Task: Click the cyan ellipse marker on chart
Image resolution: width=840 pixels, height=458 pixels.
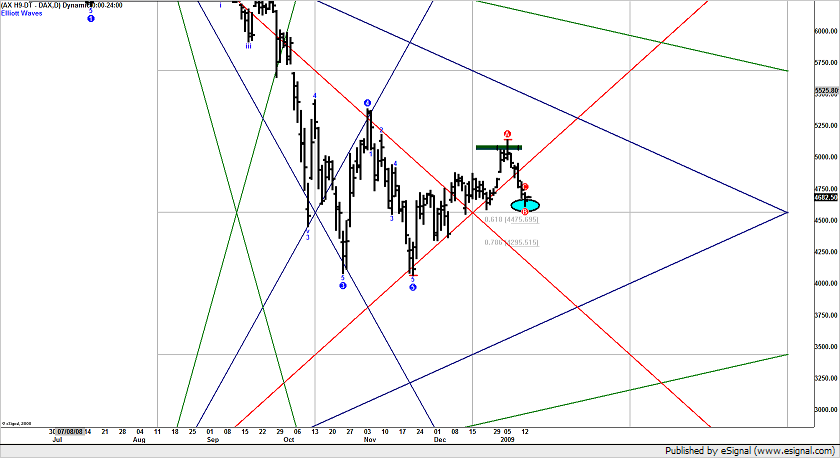Action: point(526,203)
